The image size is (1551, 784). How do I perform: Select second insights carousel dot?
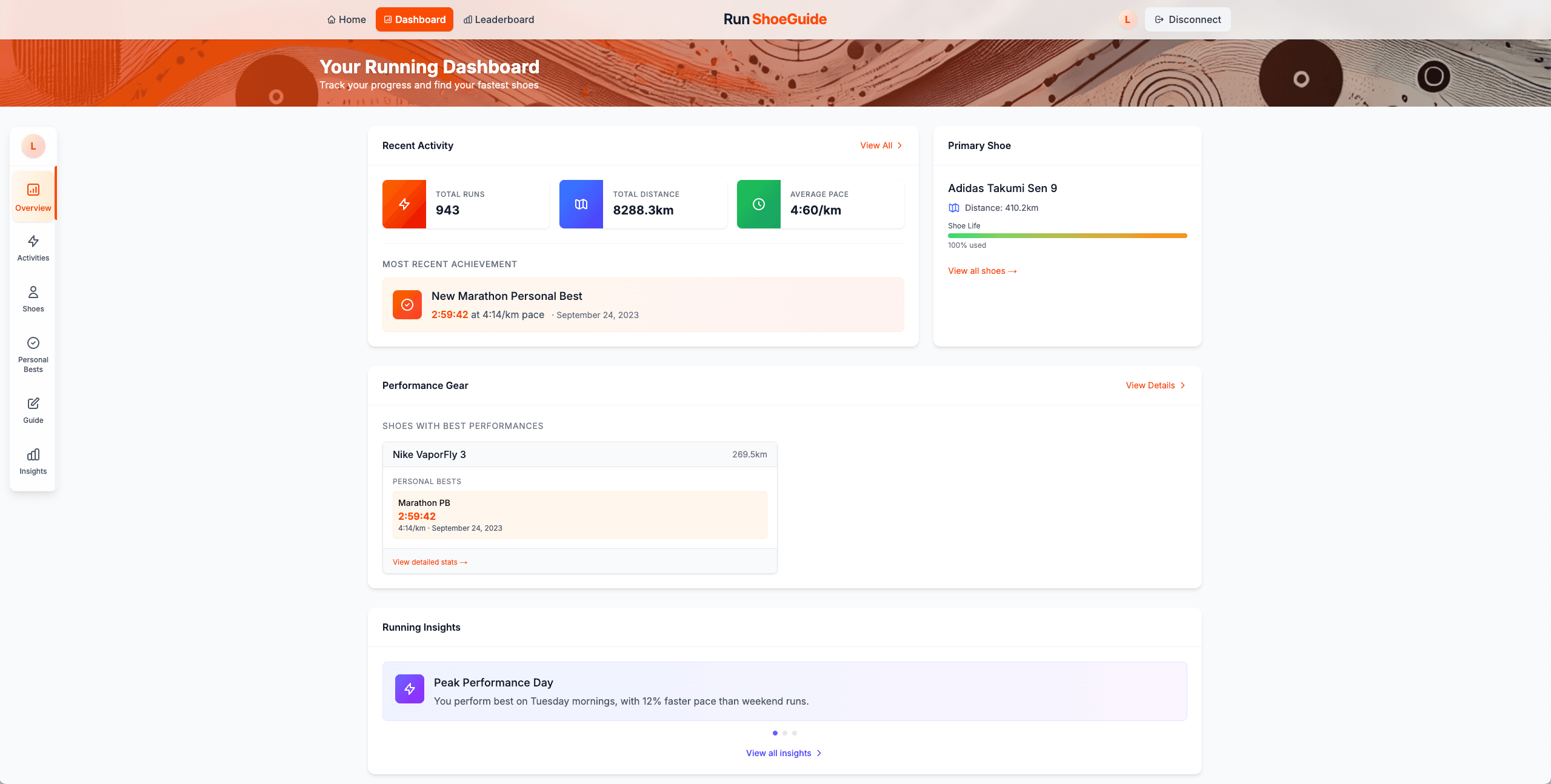point(785,733)
